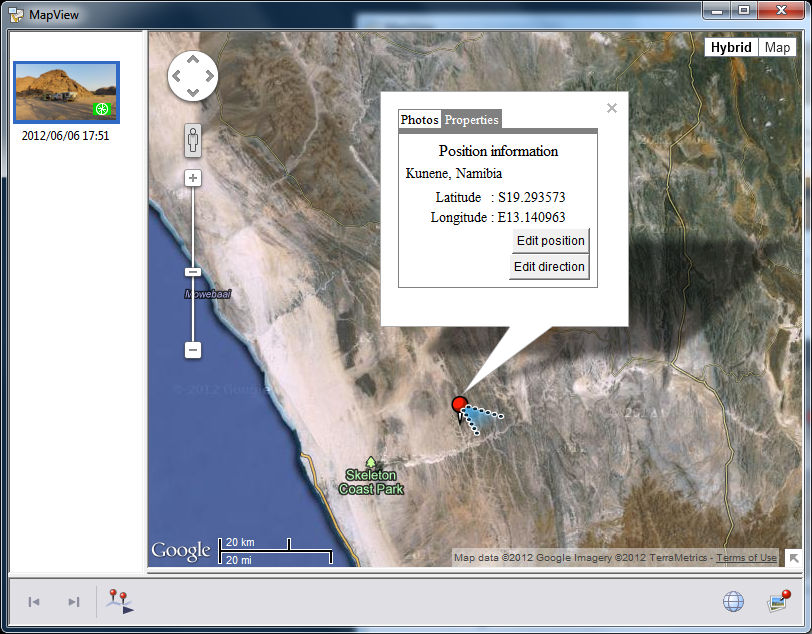Click the globe icon in bottom toolbar
Screen dimensions: 812x634
733,601
